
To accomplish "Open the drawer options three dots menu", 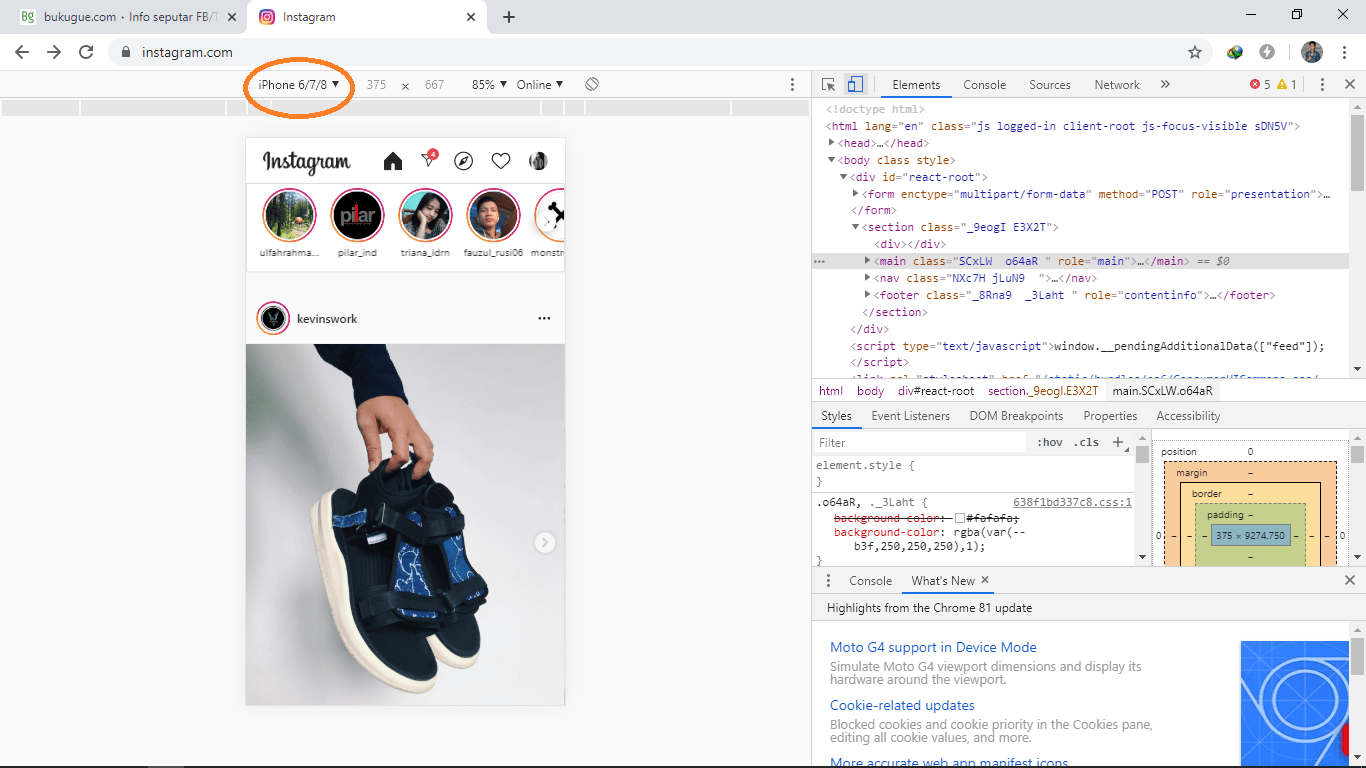I will pyautogui.click(x=828, y=581).
